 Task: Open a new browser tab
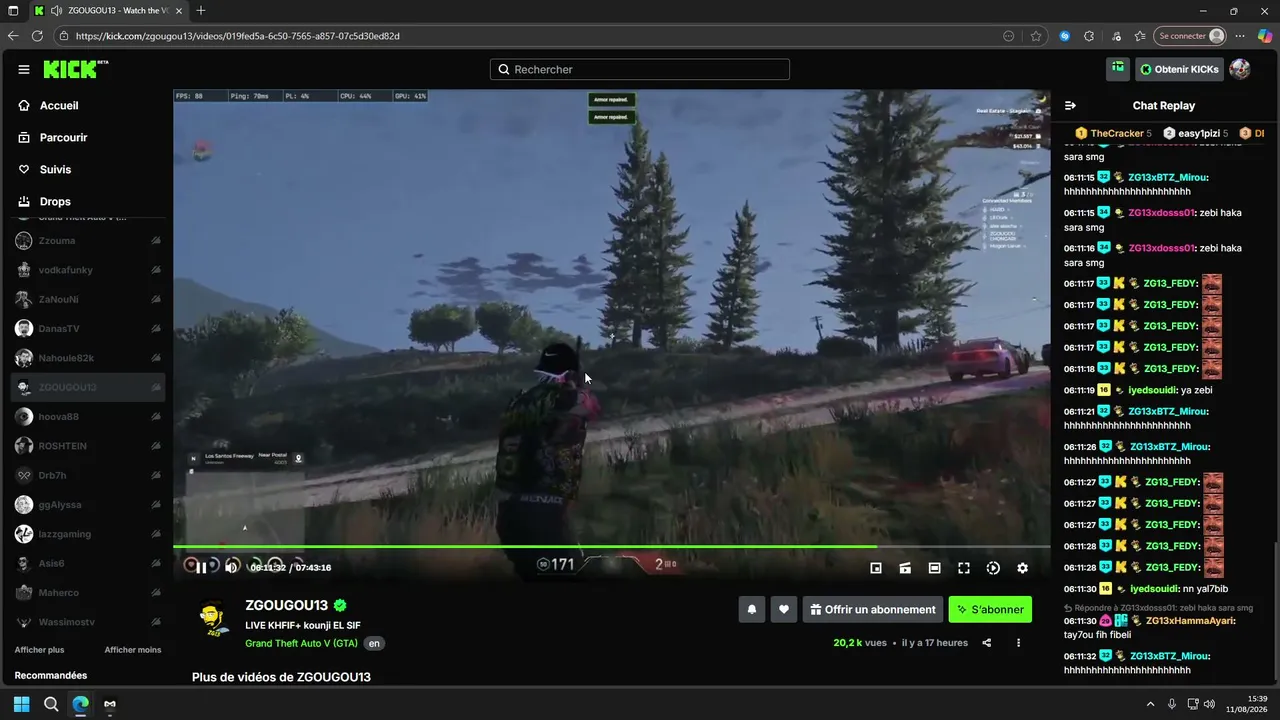coord(201,11)
